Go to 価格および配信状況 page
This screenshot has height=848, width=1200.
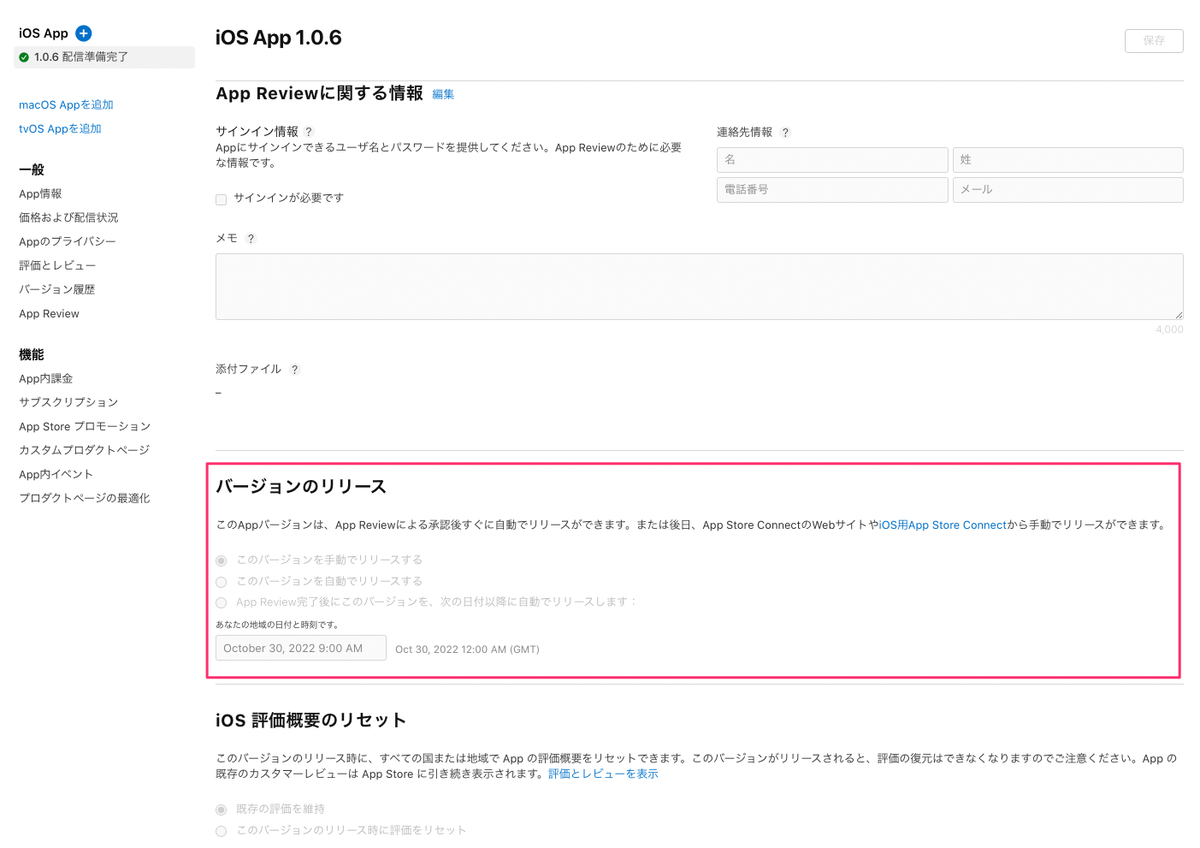coord(68,217)
